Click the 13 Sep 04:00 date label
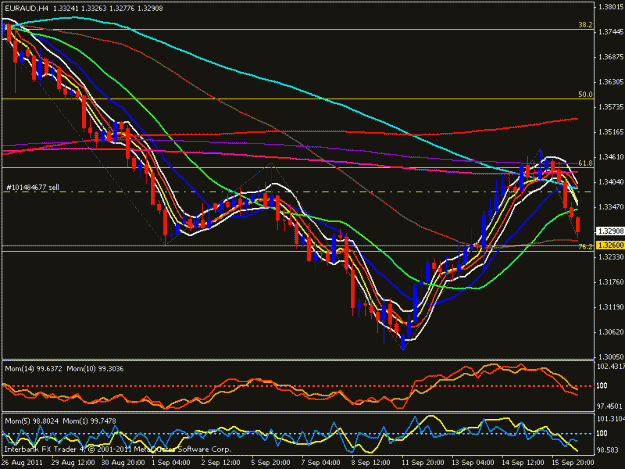 (x=472, y=463)
